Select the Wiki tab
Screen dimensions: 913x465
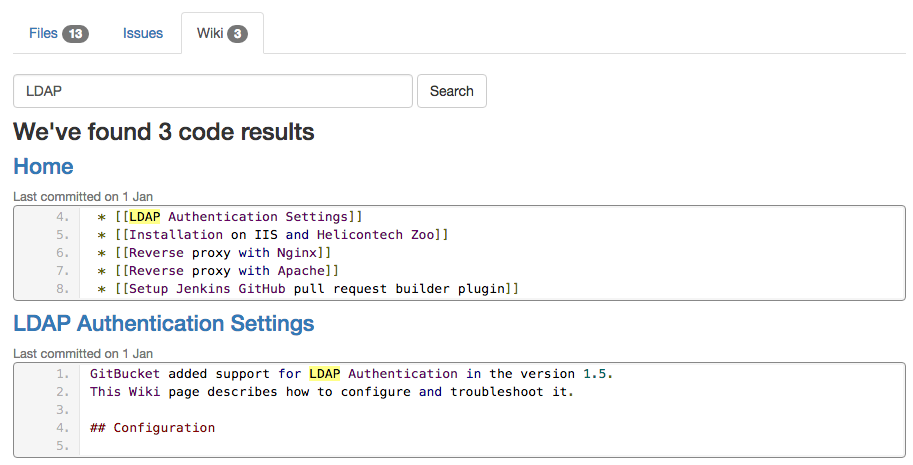coord(222,33)
